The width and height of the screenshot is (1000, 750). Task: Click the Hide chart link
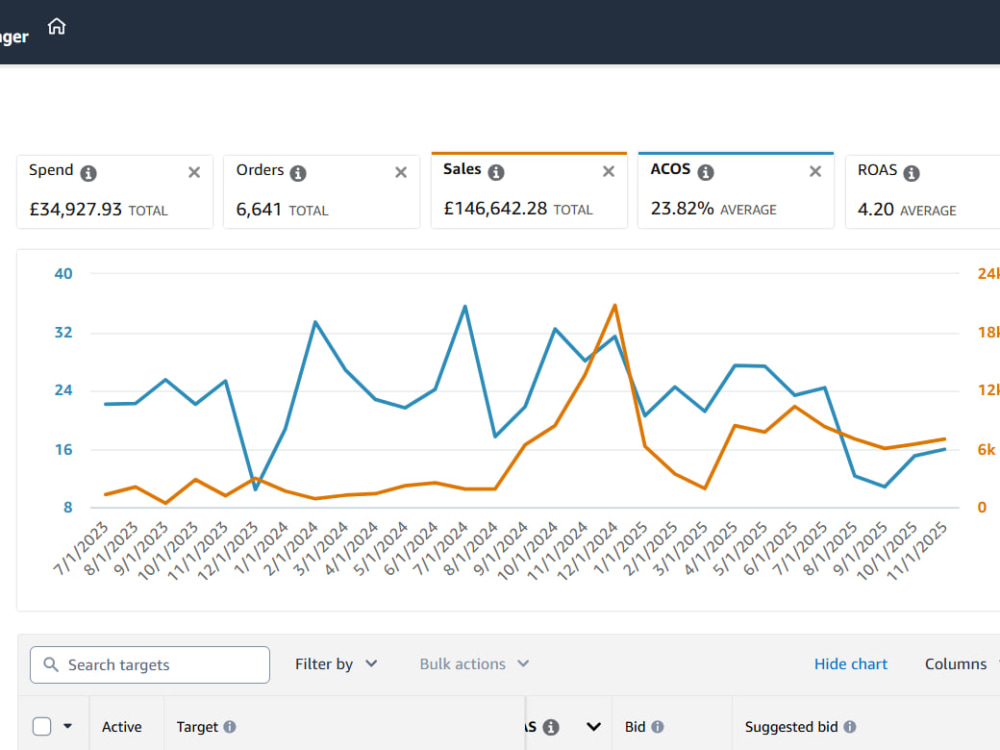[x=850, y=664]
